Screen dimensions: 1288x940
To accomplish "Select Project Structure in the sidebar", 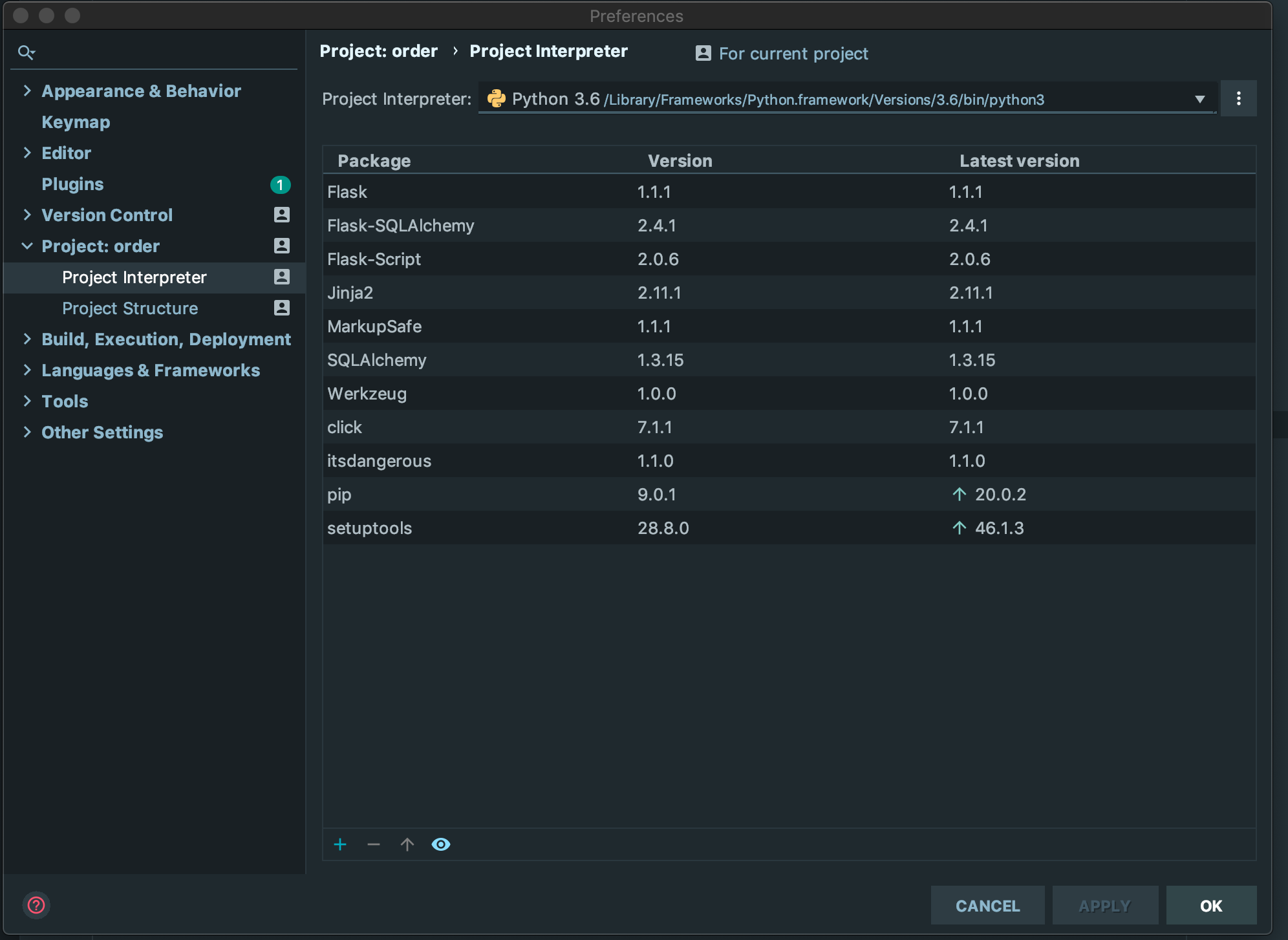I will click(x=155, y=308).
